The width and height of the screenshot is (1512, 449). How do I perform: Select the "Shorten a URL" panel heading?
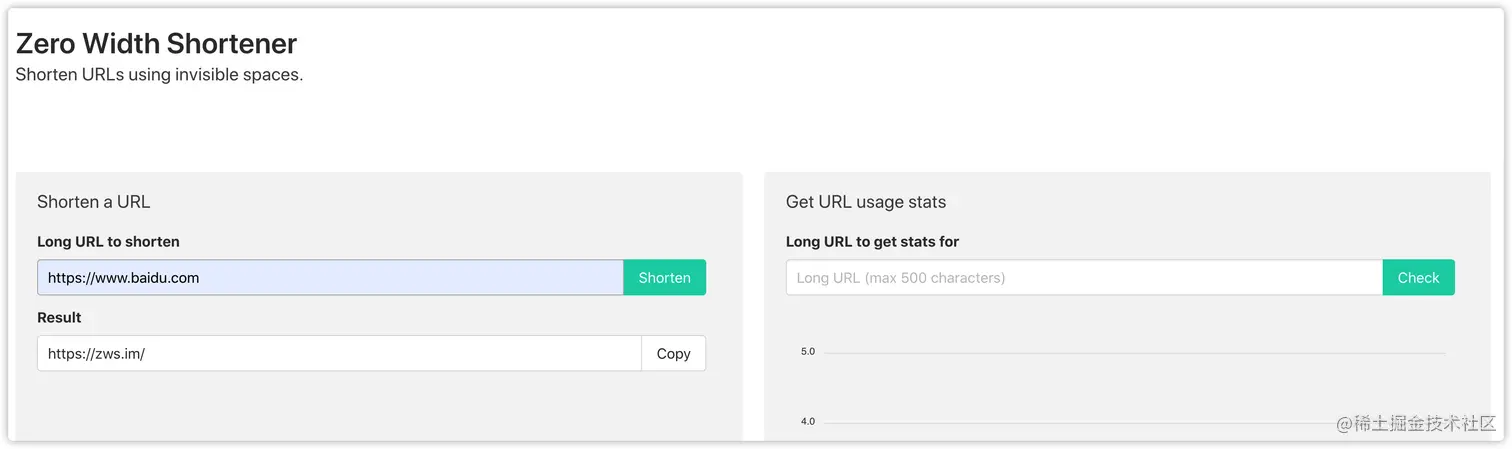93,202
